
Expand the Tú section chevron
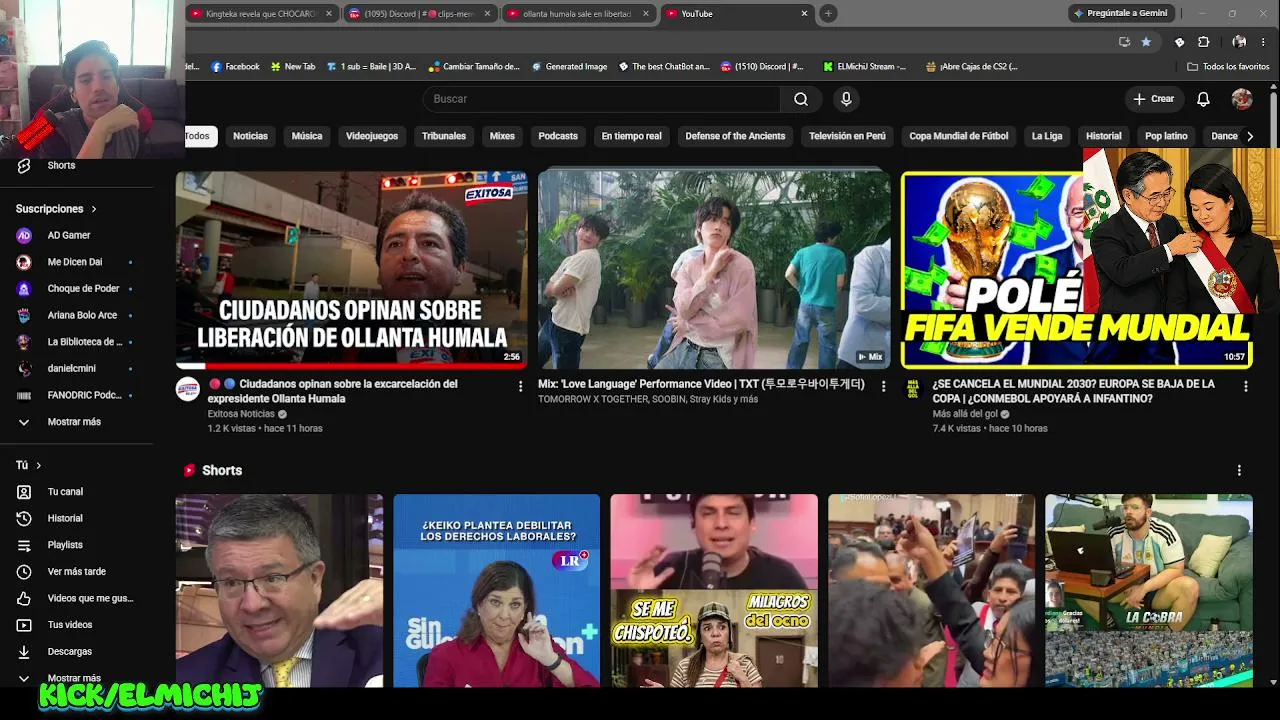pos(39,465)
